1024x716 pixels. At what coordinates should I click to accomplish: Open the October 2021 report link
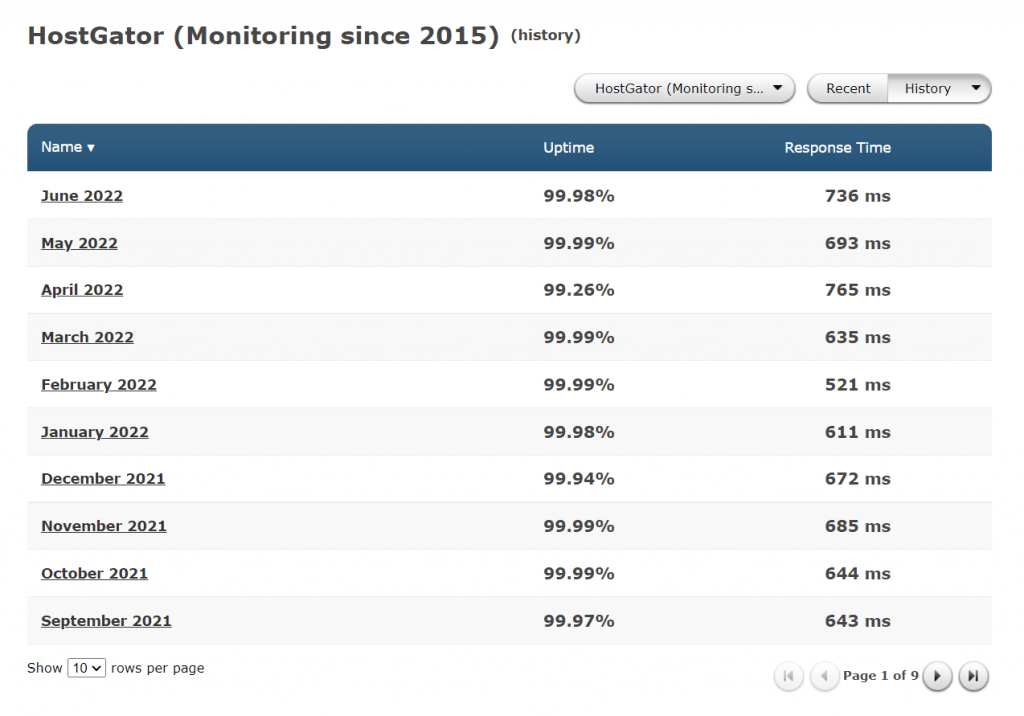(x=94, y=574)
